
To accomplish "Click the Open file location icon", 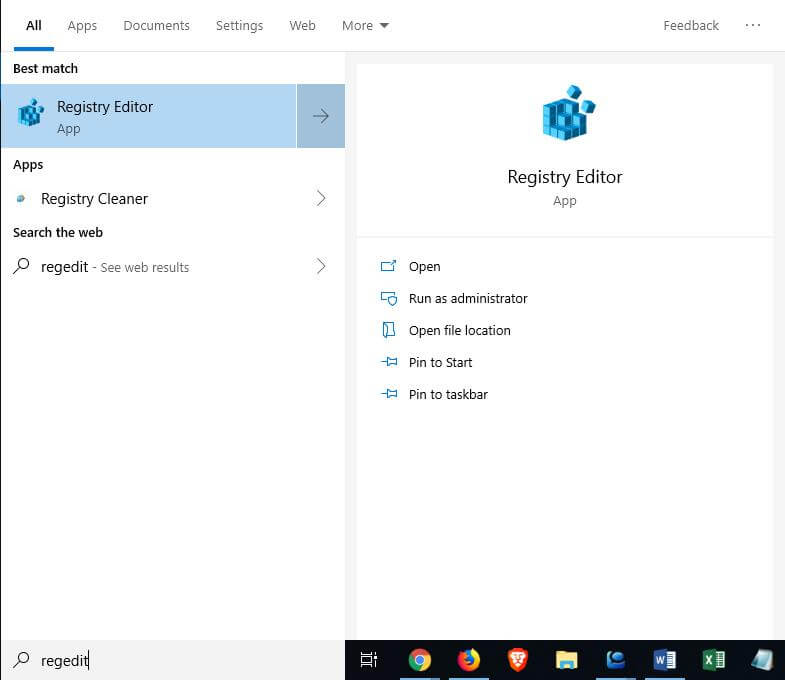I will coord(388,330).
